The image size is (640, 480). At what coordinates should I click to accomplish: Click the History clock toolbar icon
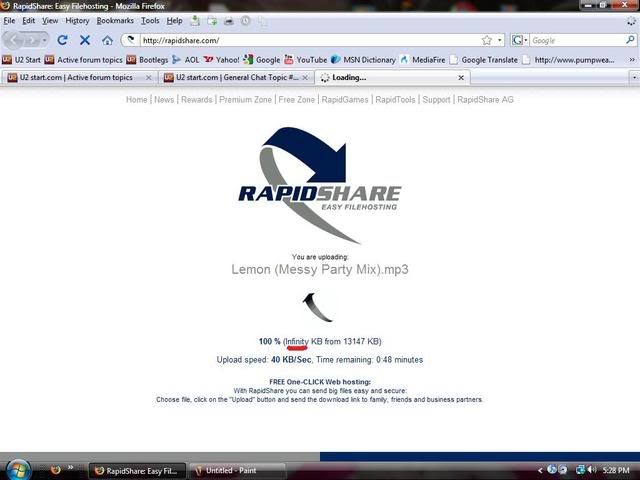245,20
